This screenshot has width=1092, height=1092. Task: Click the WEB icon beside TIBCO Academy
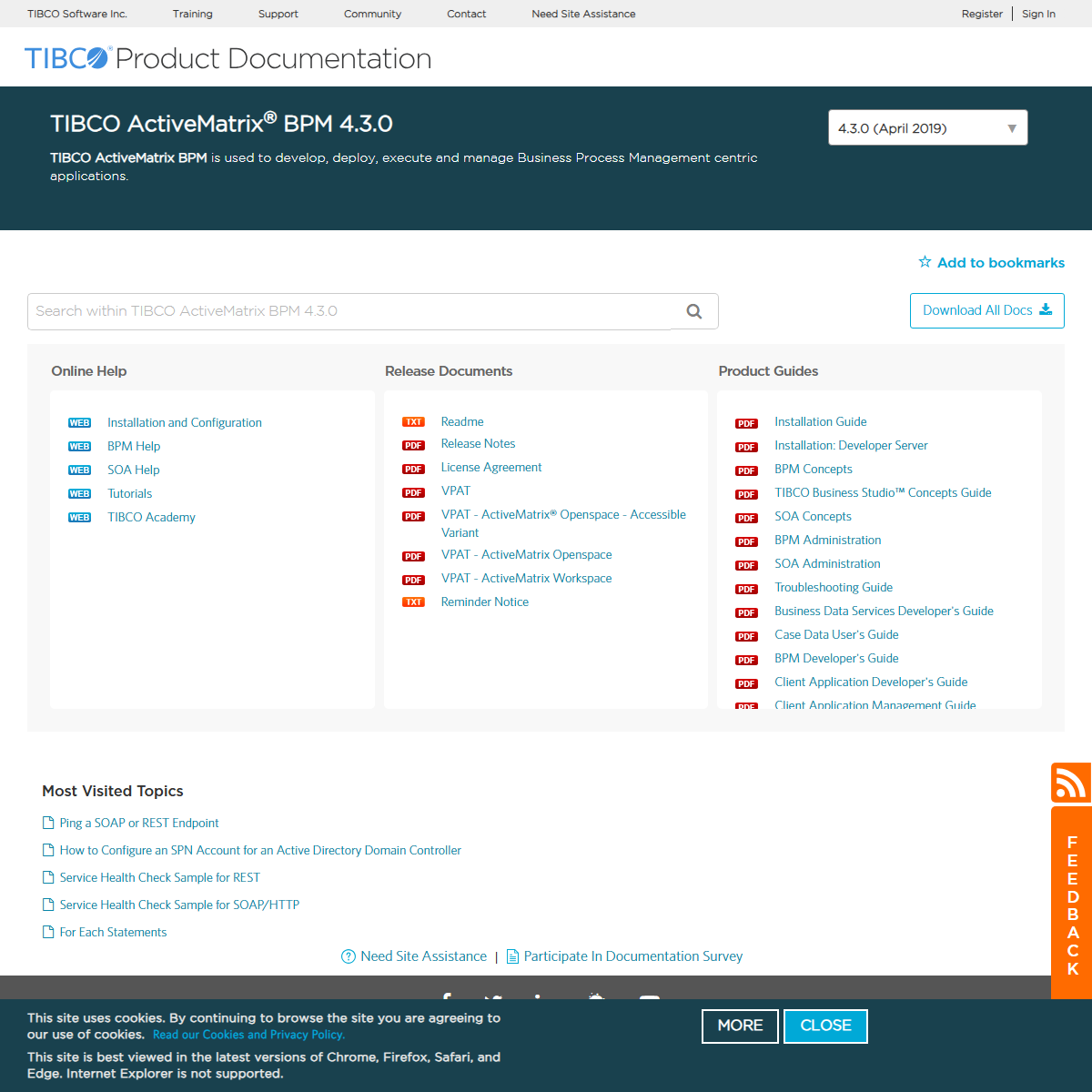[80, 518]
